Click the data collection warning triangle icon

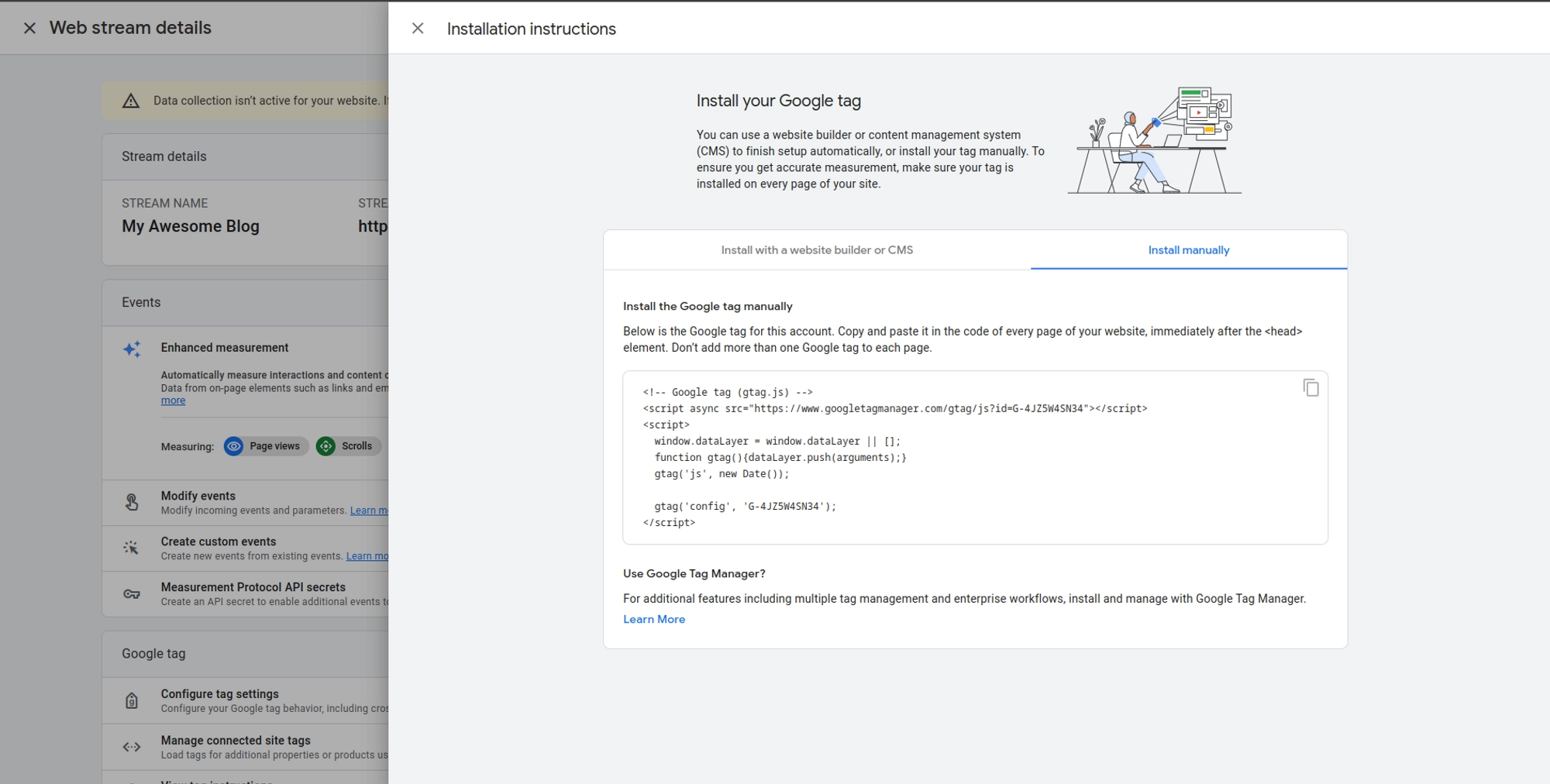click(131, 101)
